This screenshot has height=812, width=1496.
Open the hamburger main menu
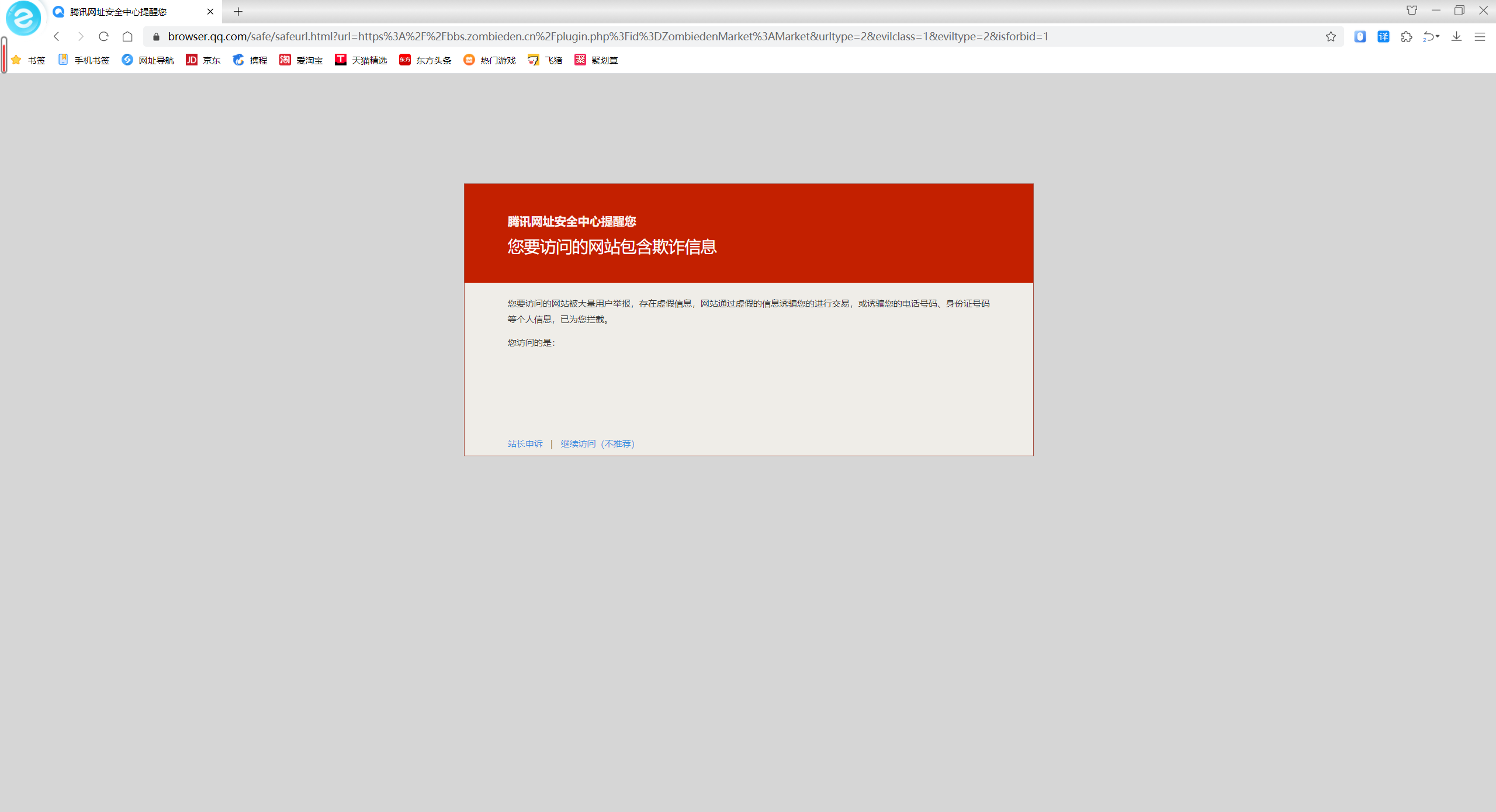[1480, 37]
